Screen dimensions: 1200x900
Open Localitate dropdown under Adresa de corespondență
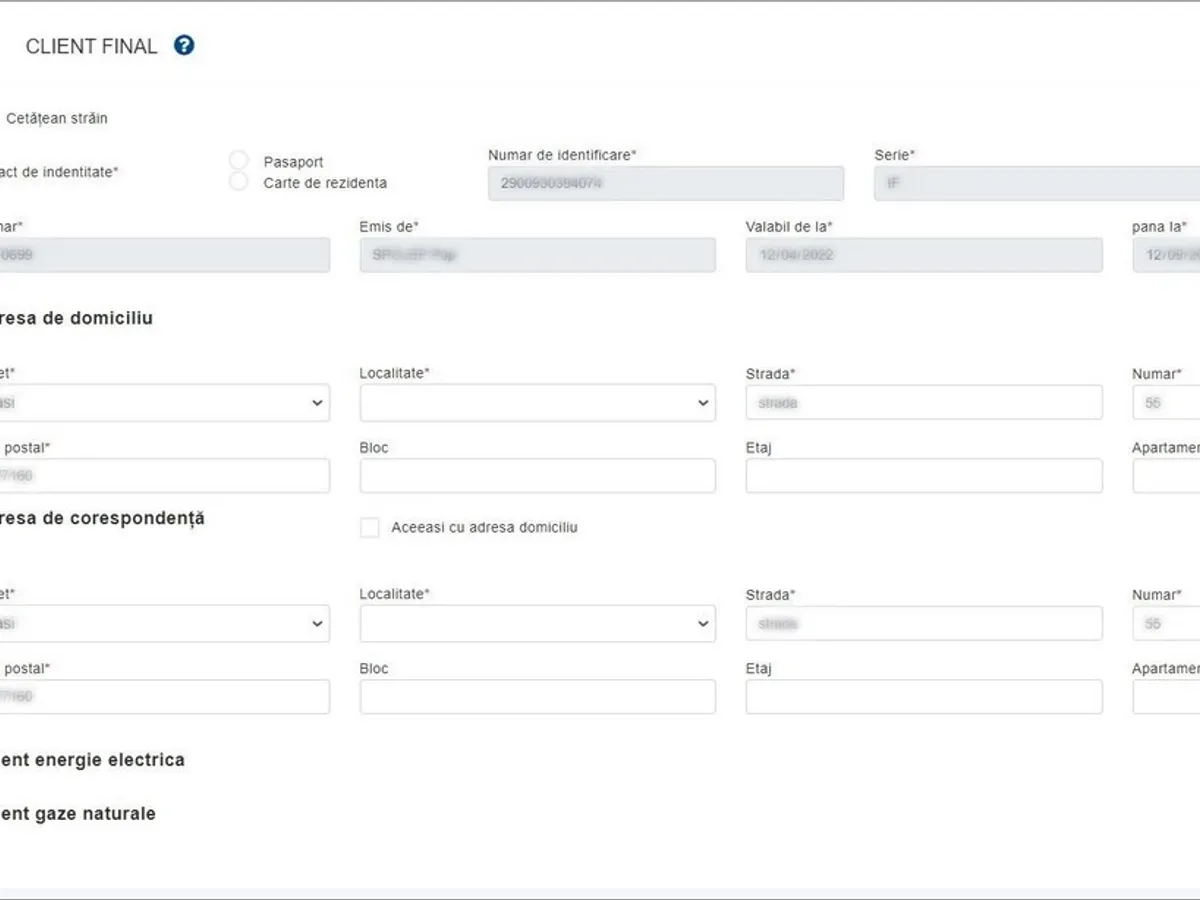point(537,624)
